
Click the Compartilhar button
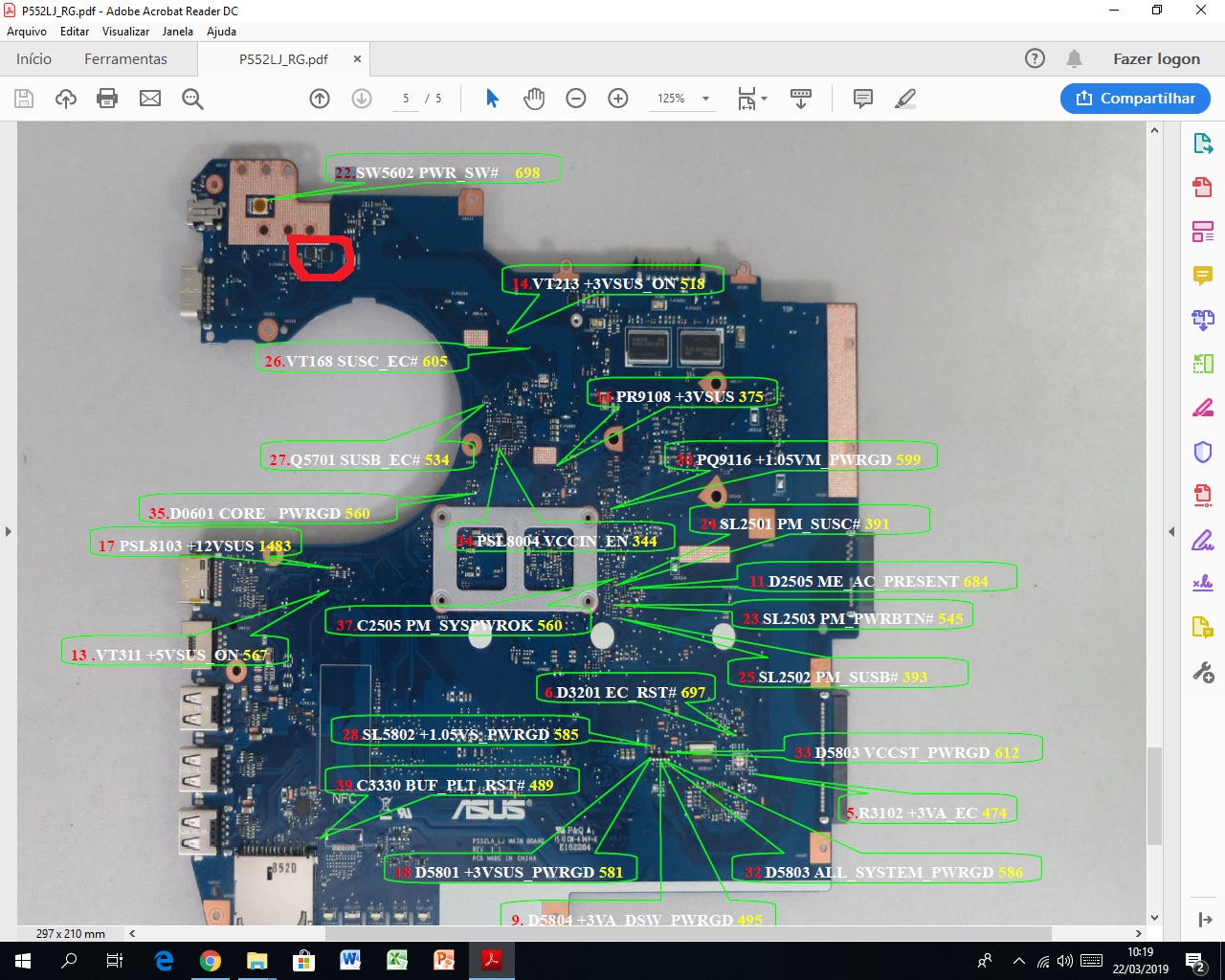tap(1135, 99)
